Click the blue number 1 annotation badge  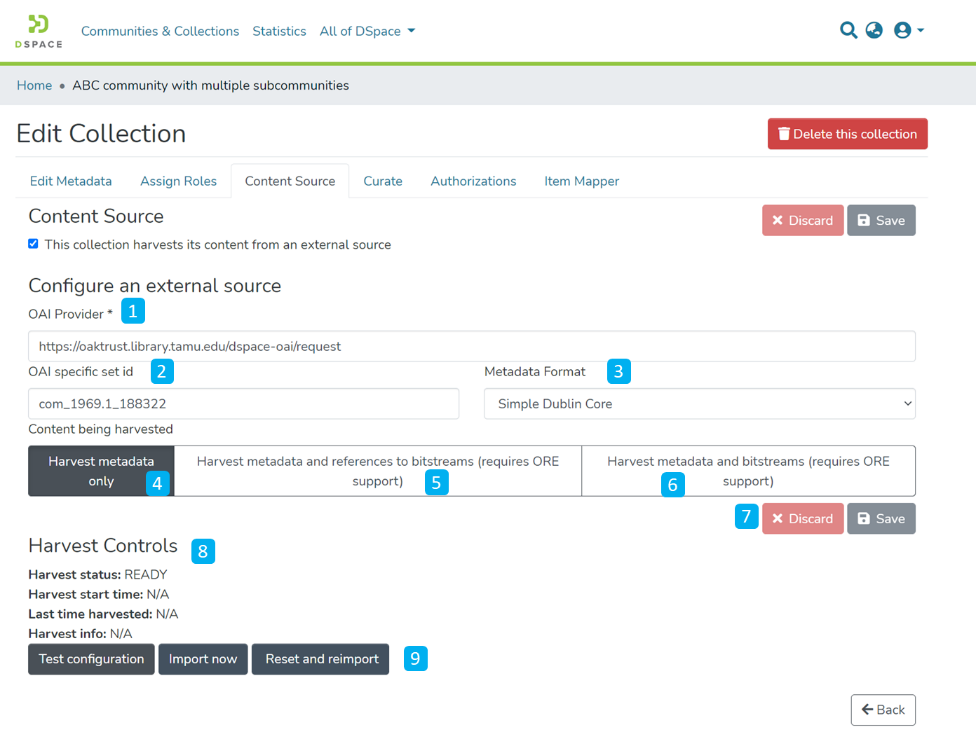(133, 311)
